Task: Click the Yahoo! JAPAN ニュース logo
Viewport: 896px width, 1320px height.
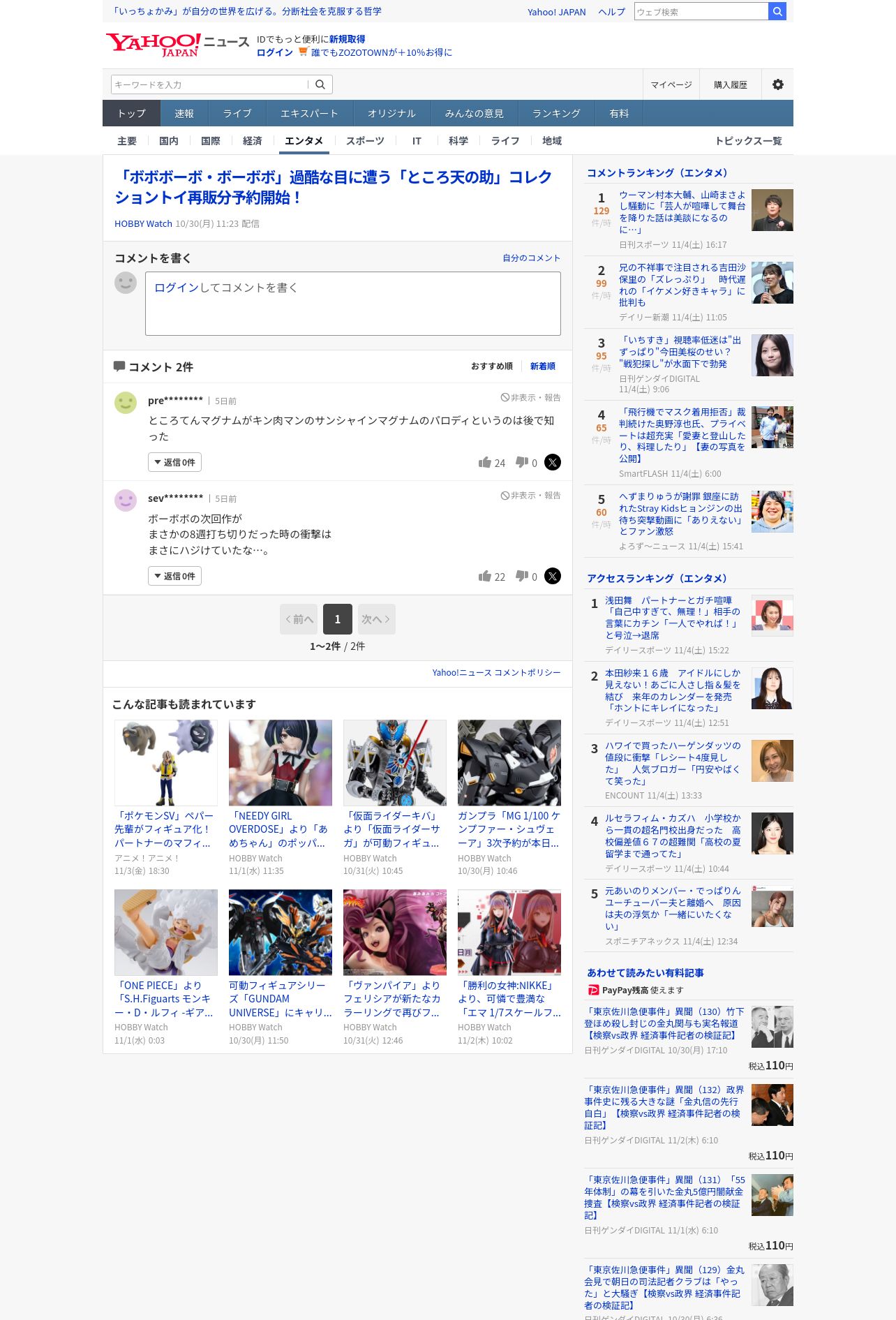Action: click(178, 45)
